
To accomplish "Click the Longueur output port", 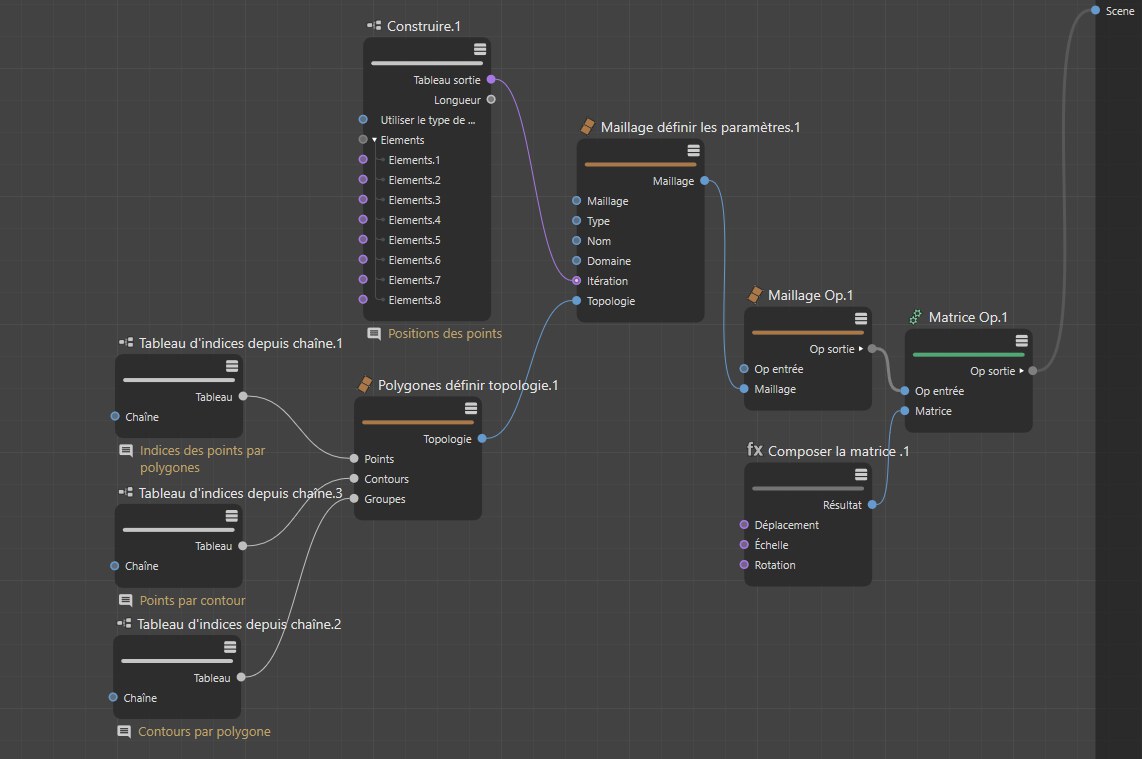I will tap(491, 100).
